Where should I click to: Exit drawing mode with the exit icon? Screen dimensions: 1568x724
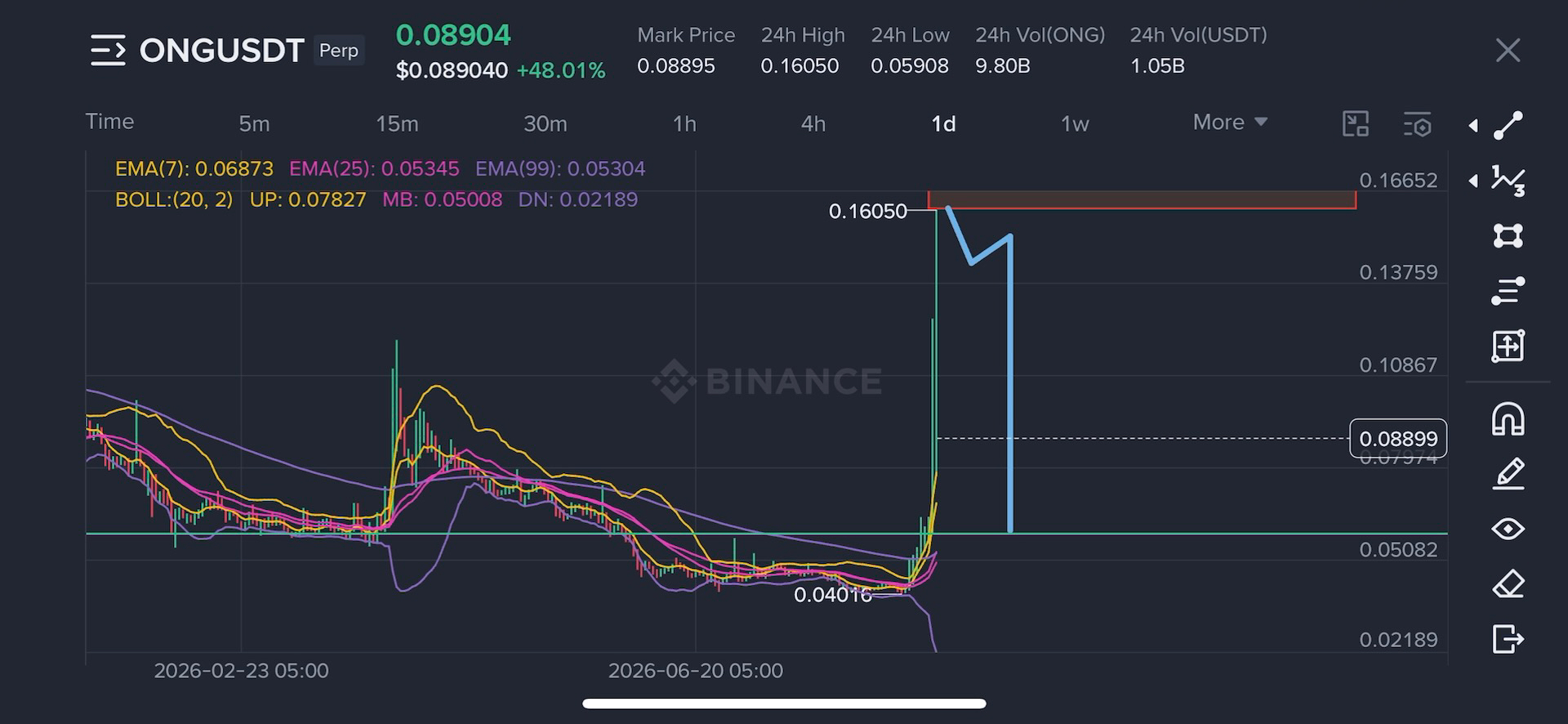1508,638
